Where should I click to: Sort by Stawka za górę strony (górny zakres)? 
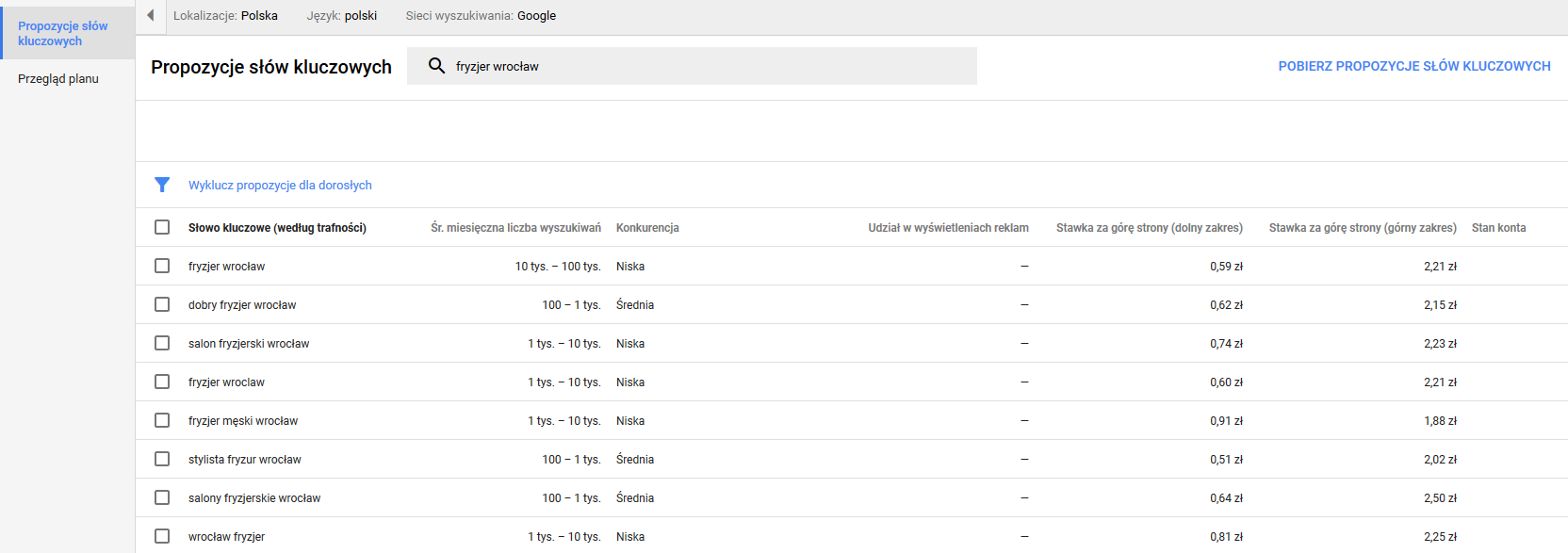(1363, 227)
